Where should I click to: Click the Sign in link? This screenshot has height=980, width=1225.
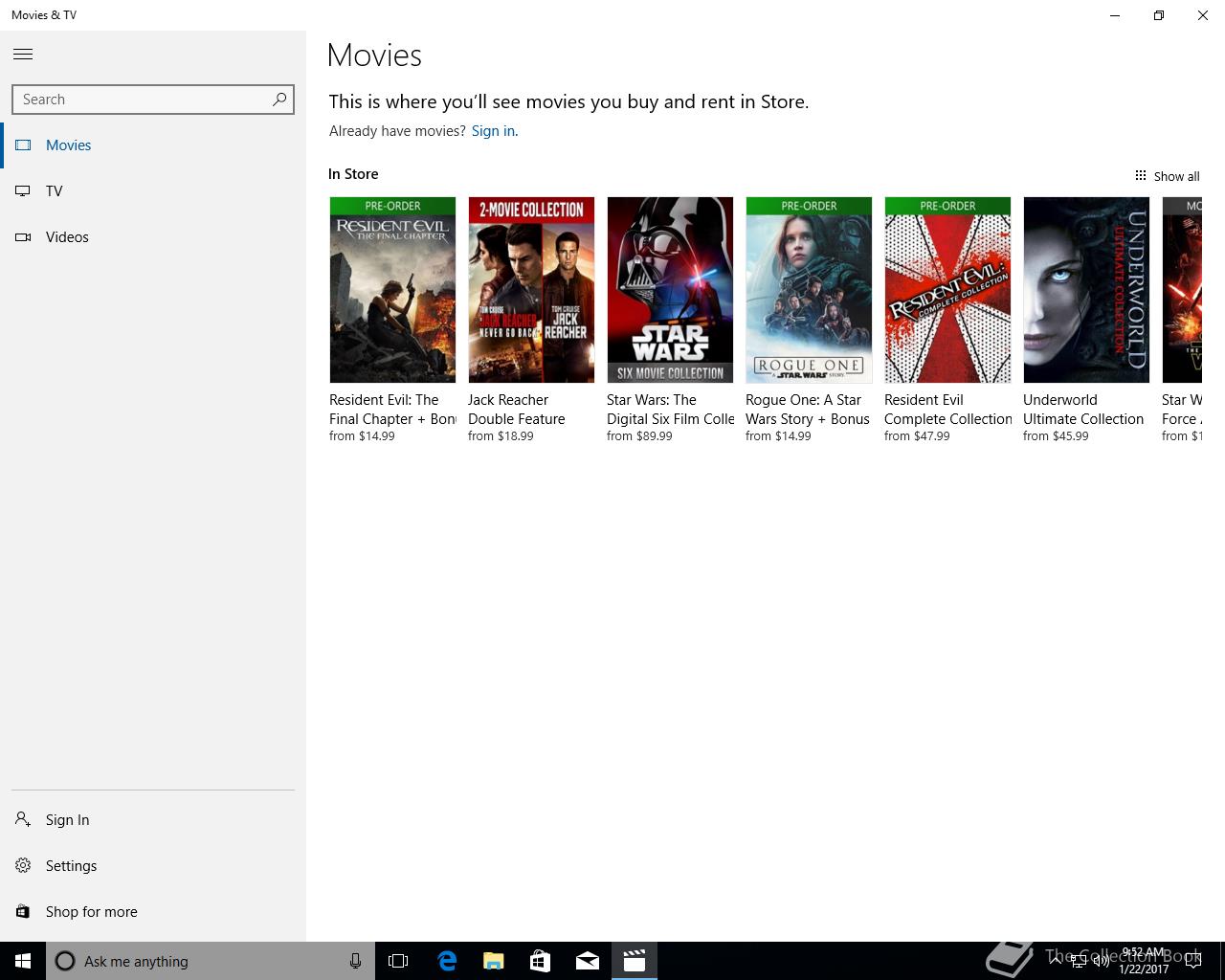pyautogui.click(x=493, y=131)
